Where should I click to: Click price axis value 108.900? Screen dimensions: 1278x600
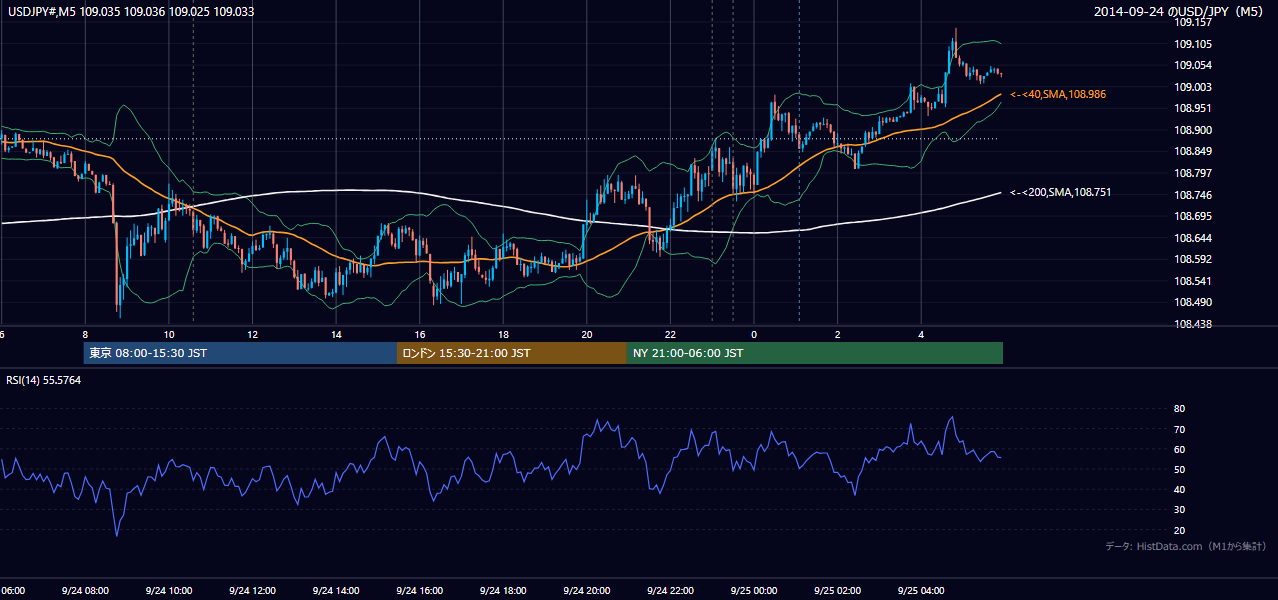click(x=1192, y=130)
